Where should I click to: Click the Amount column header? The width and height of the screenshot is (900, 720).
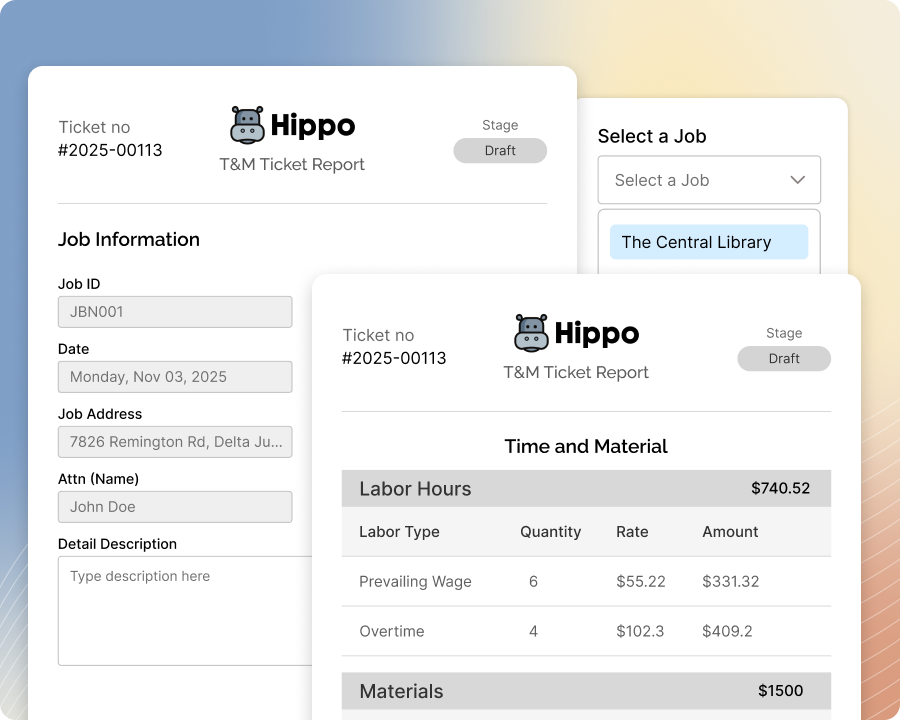pos(730,532)
